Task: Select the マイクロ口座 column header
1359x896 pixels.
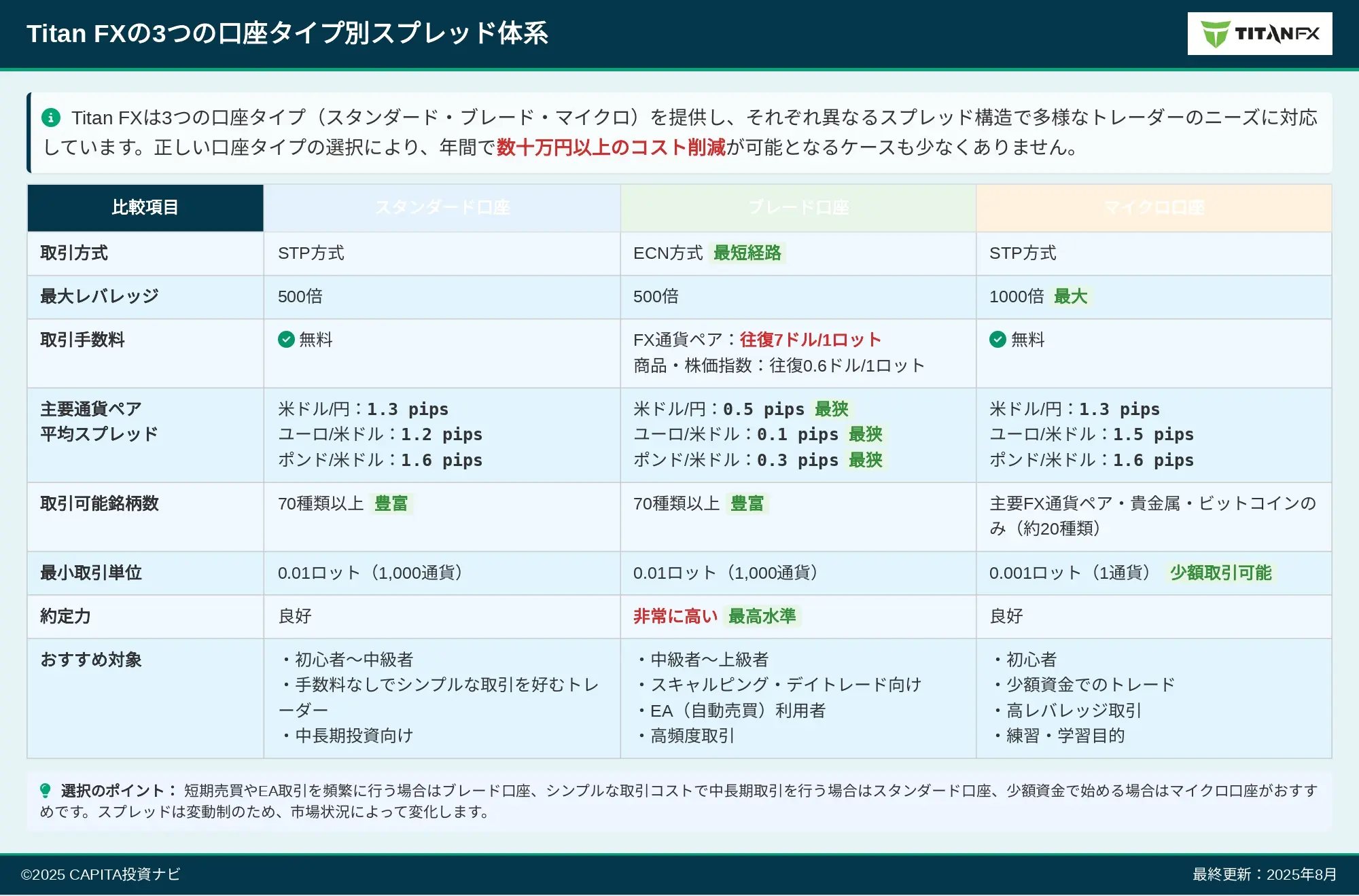Action: pos(1154,208)
